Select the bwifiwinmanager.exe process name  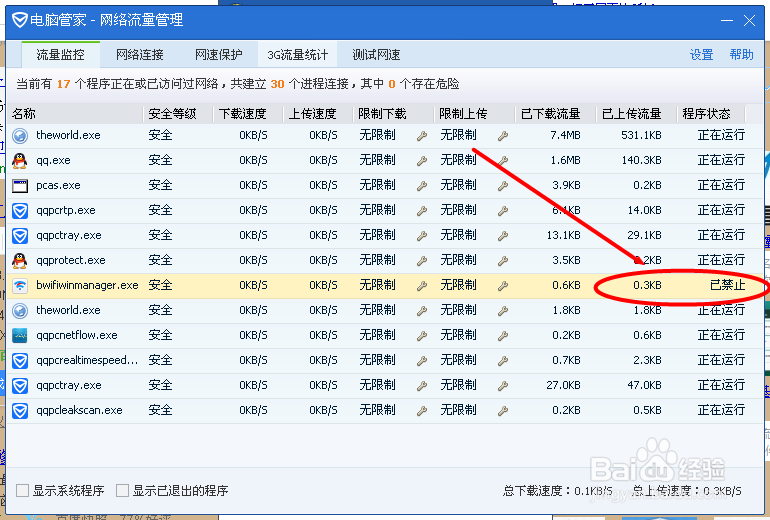pos(87,285)
